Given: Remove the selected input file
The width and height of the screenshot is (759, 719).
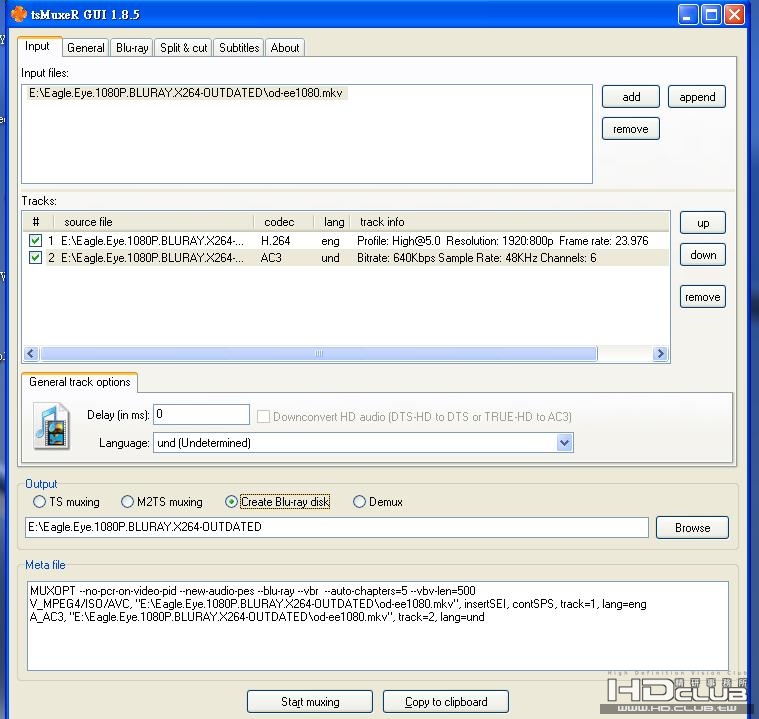Looking at the screenshot, I should (x=631, y=129).
